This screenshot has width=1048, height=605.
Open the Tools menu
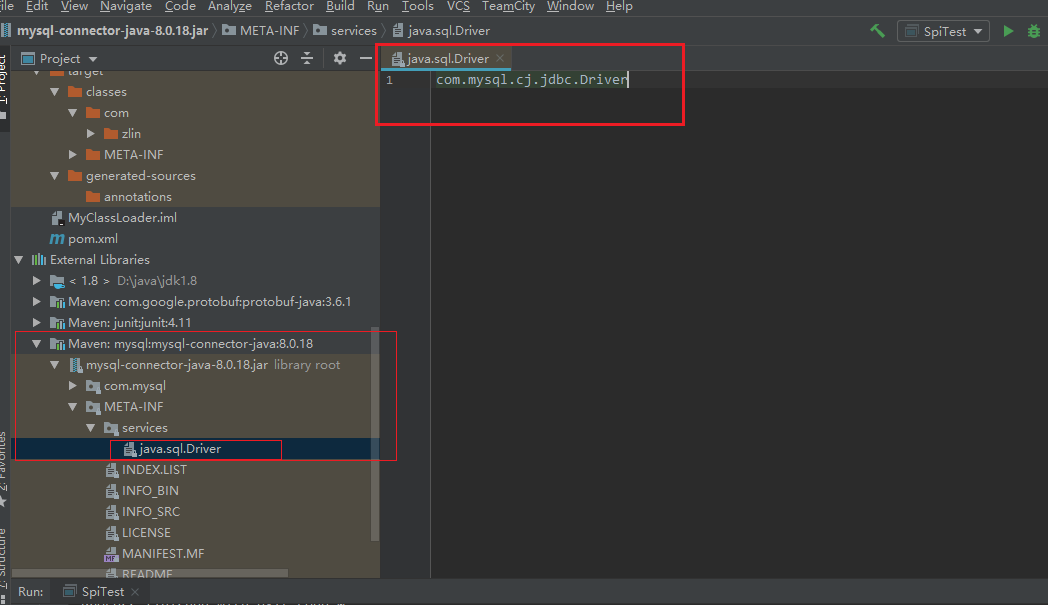[418, 6]
